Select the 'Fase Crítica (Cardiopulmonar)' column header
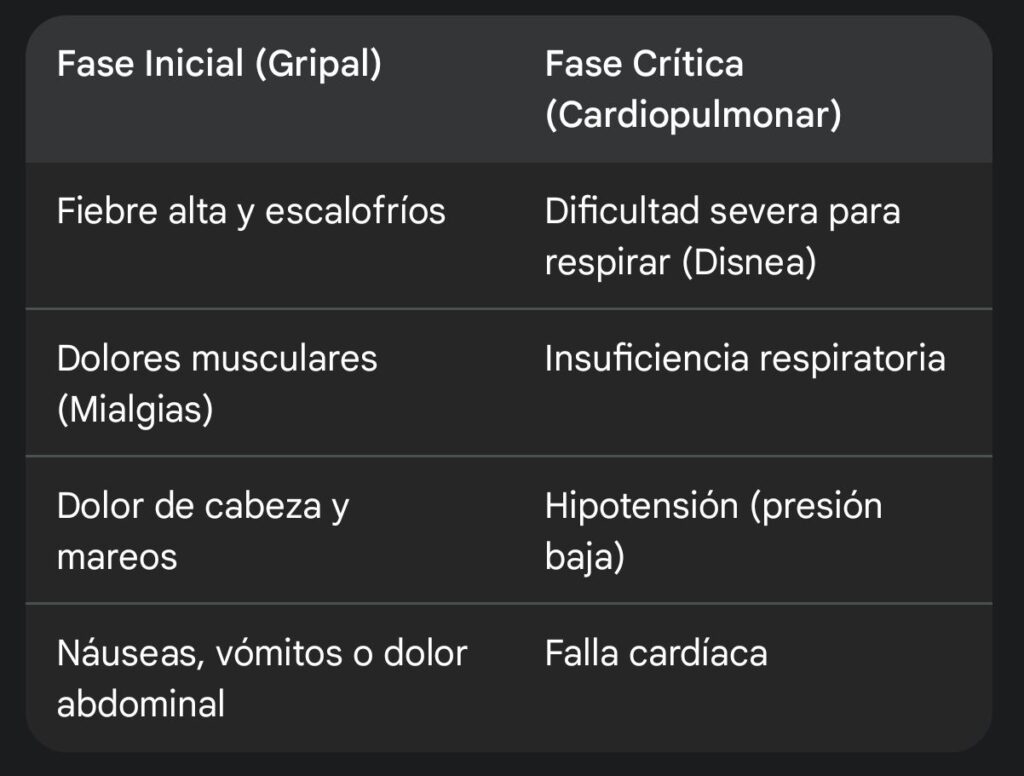The height and width of the screenshot is (776, 1024). (x=694, y=89)
